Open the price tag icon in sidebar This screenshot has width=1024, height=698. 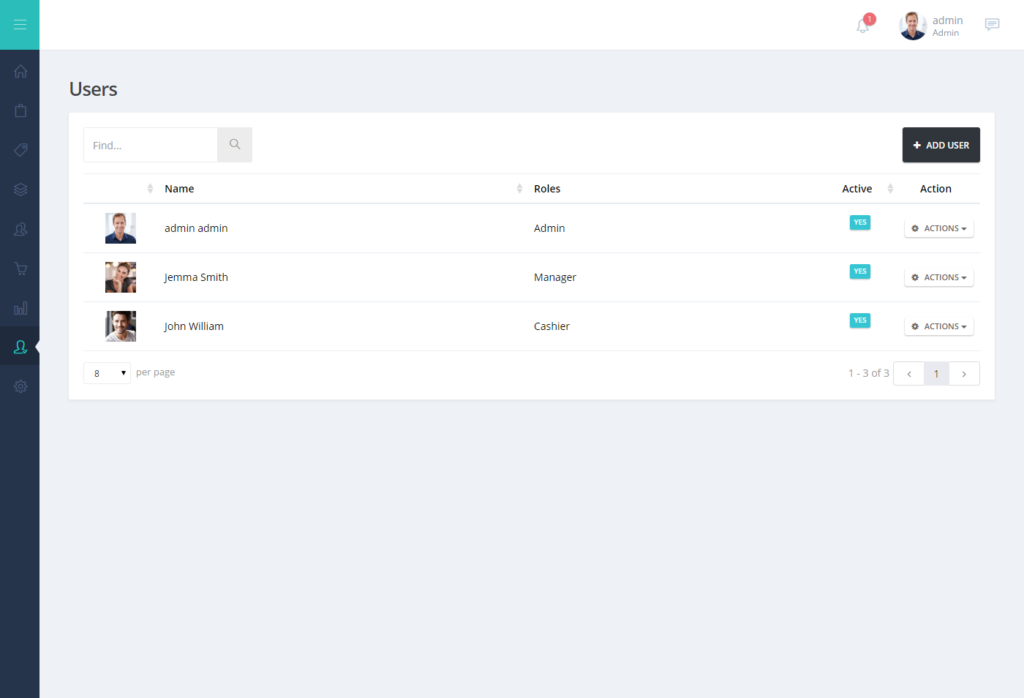tap(20, 150)
